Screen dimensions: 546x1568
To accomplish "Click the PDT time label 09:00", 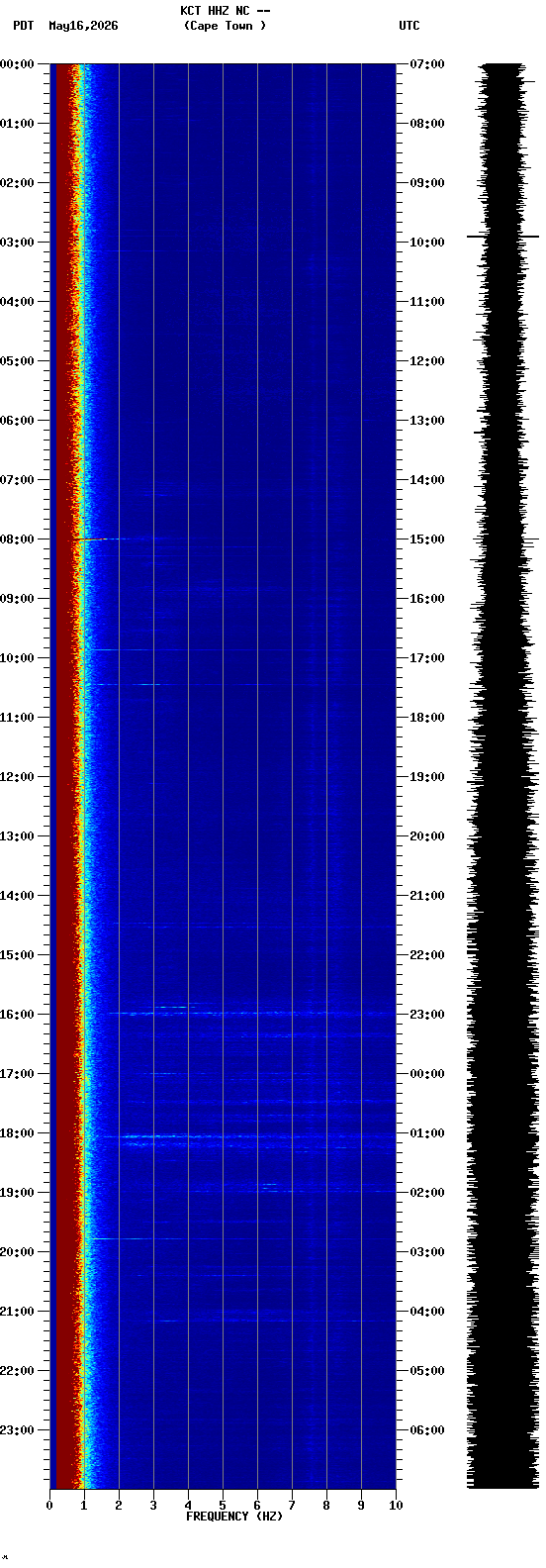I will point(18,599).
